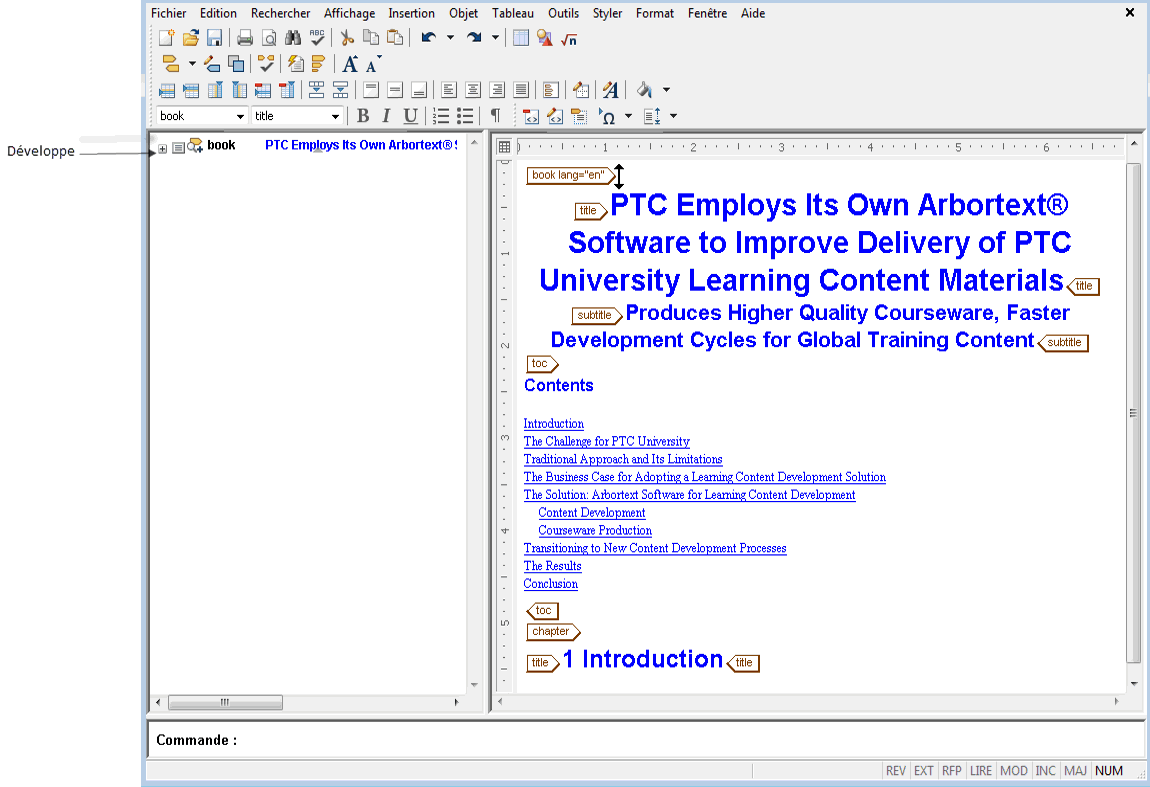Insert a table with the table grid icon
The image size is (1150, 787).
click(x=521, y=37)
